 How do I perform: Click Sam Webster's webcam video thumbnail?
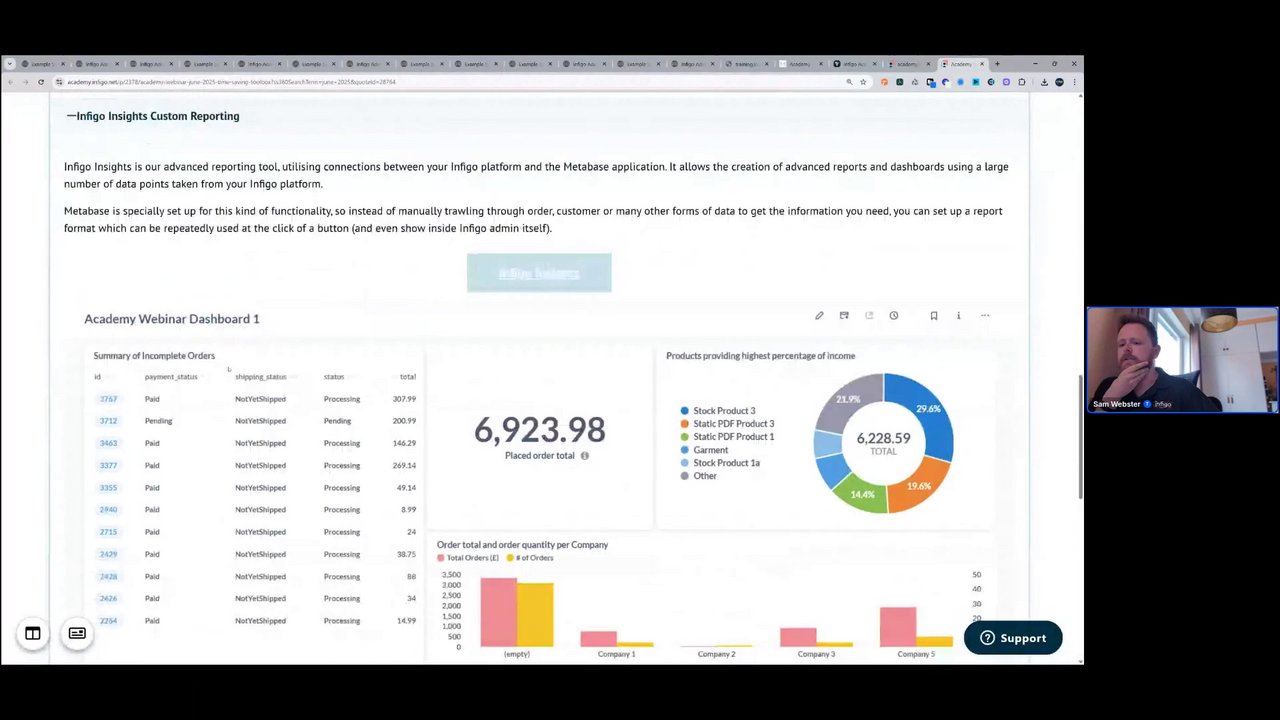pyautogui.click(x=1182, y=360)
